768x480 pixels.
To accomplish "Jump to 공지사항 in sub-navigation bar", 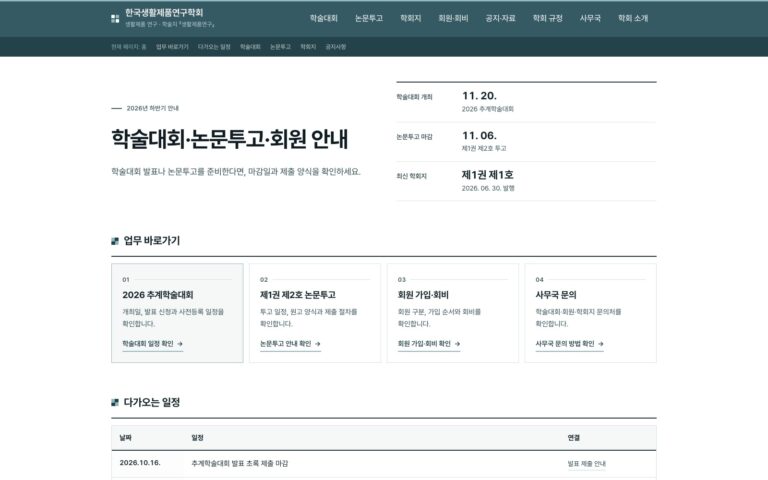I will coord(336,47).
